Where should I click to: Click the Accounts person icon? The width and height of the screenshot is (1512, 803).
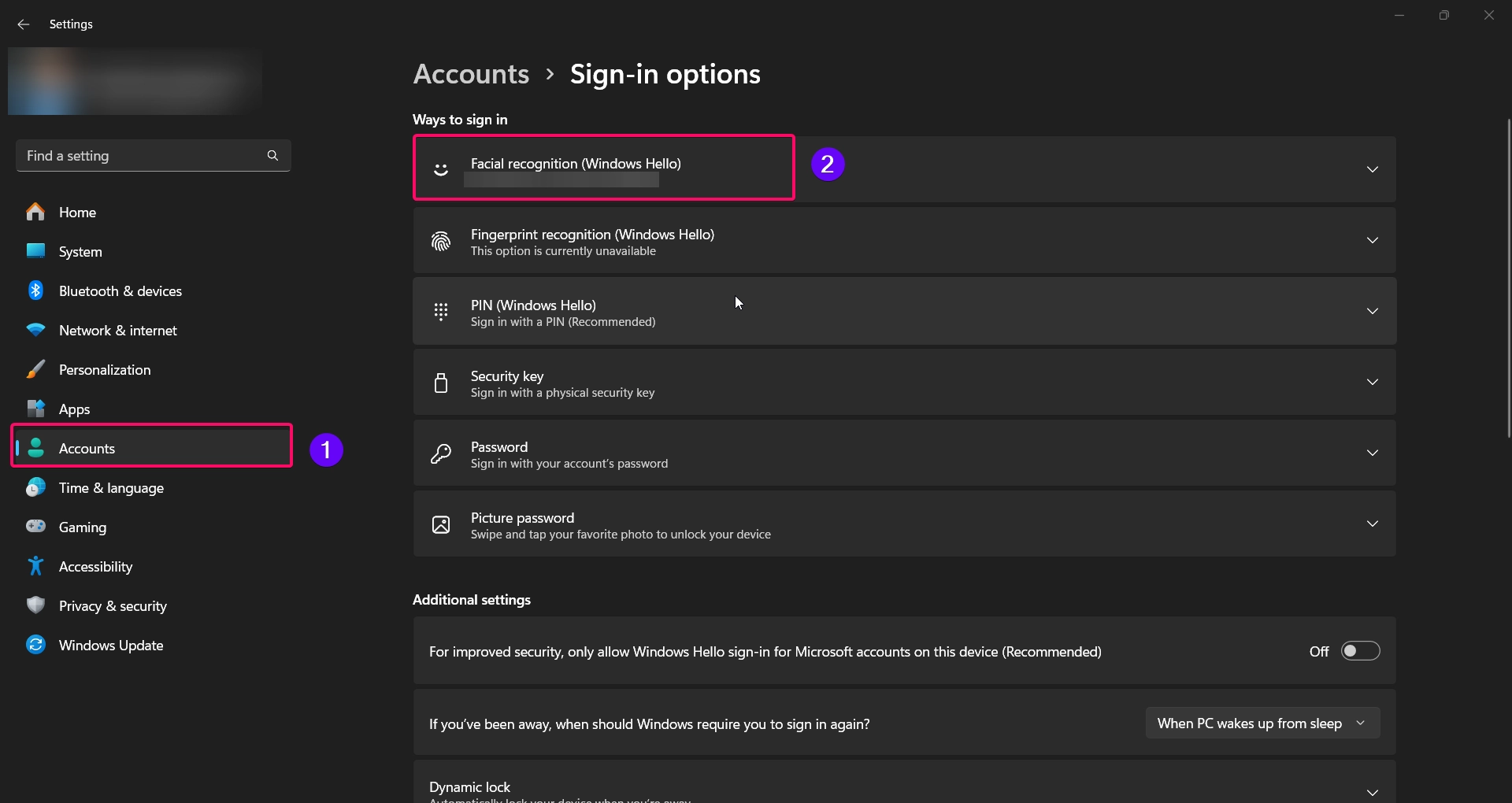click(x=35, y=448)
